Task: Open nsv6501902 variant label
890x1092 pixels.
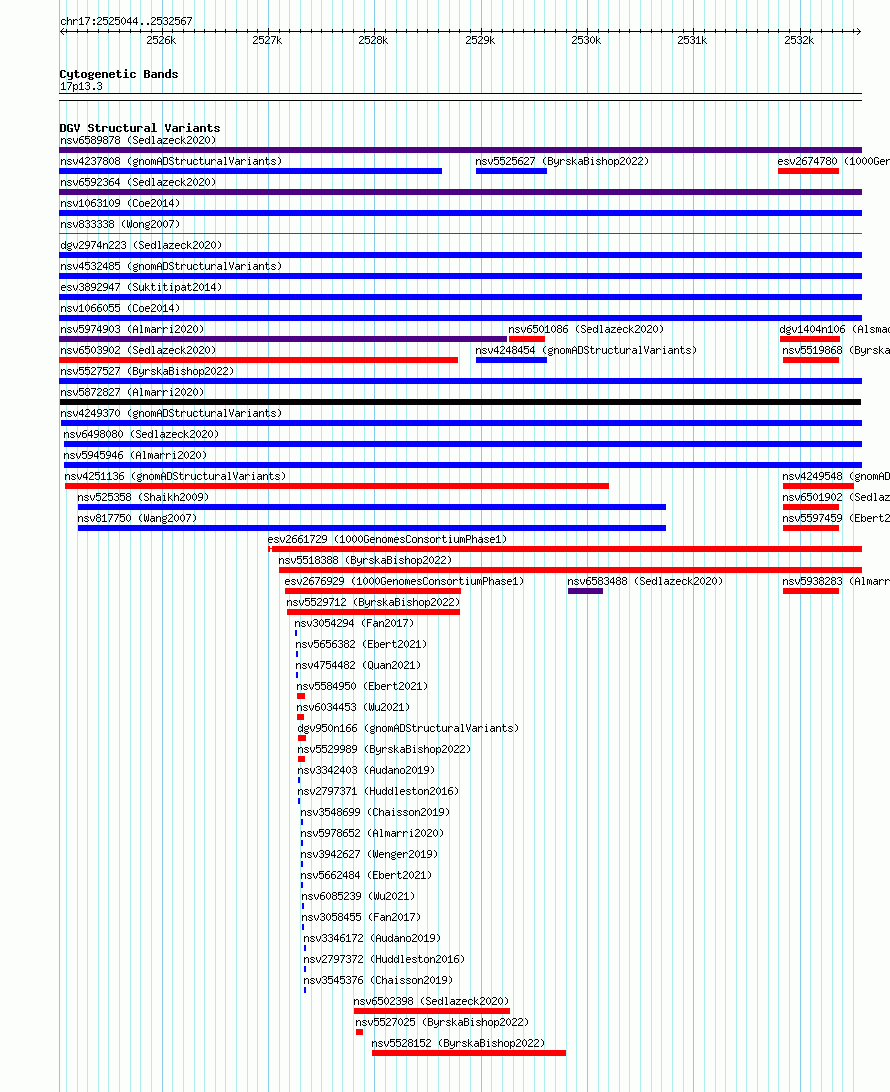Action: click(x=836, y=497)
